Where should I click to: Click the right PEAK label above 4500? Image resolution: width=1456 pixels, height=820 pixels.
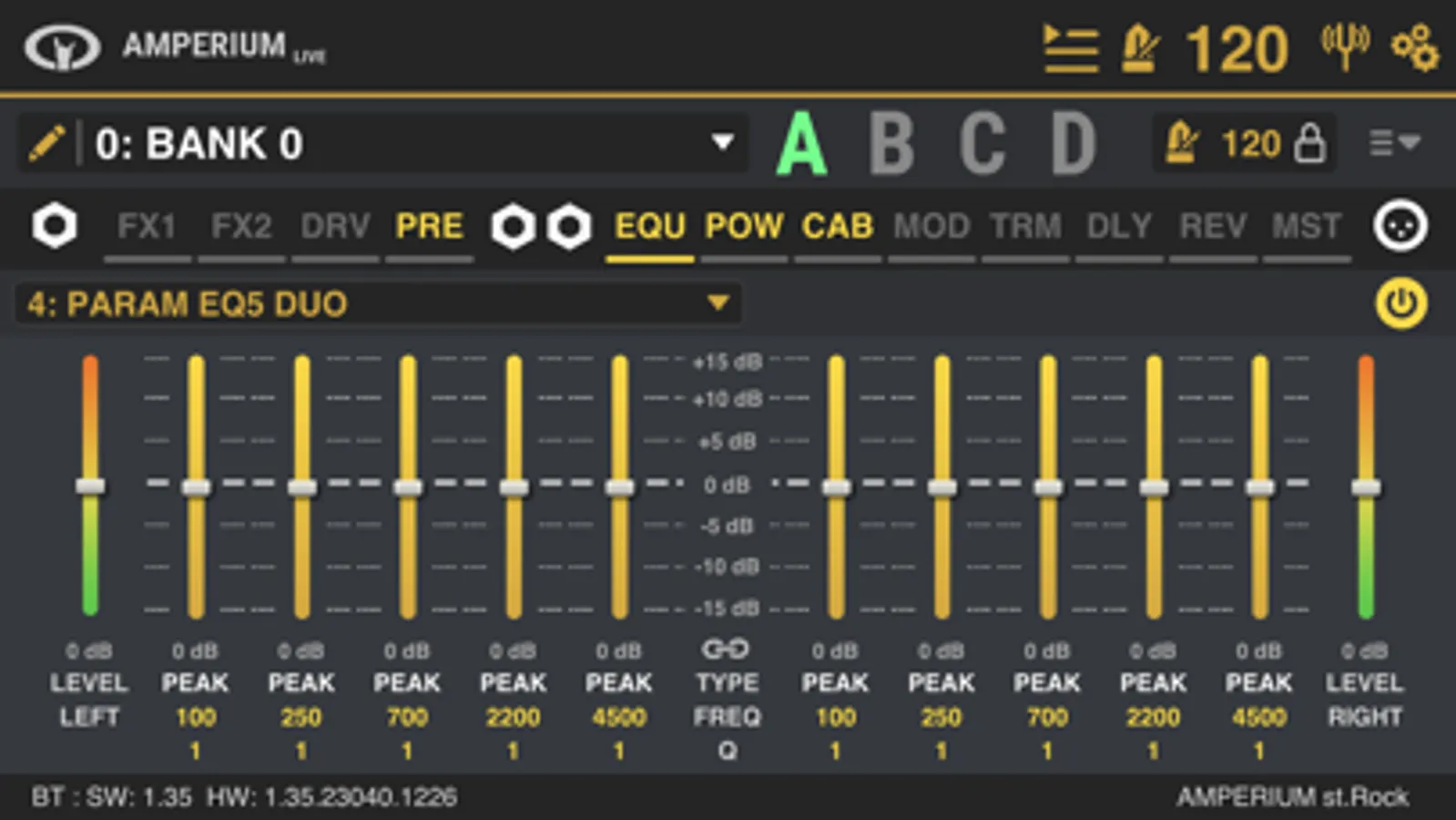pos(1258,682)
